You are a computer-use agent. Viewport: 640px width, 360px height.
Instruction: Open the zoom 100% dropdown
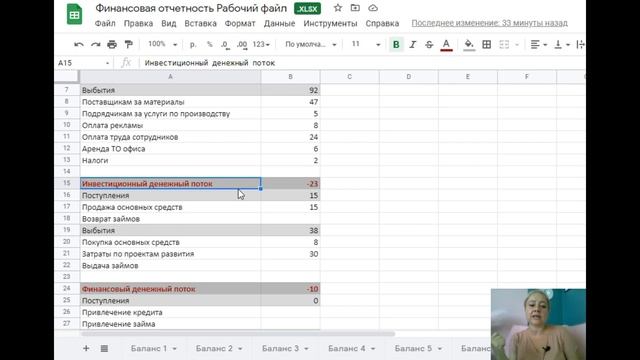tap(162, 44)
